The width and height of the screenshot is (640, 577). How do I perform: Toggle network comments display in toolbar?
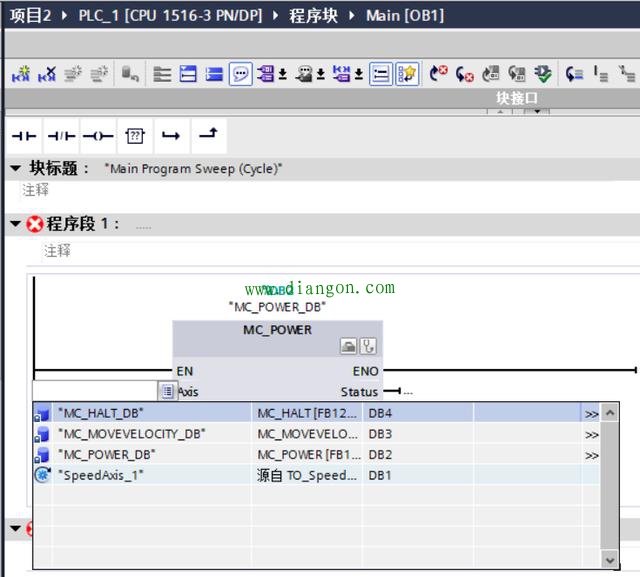(x=381, y=74)
